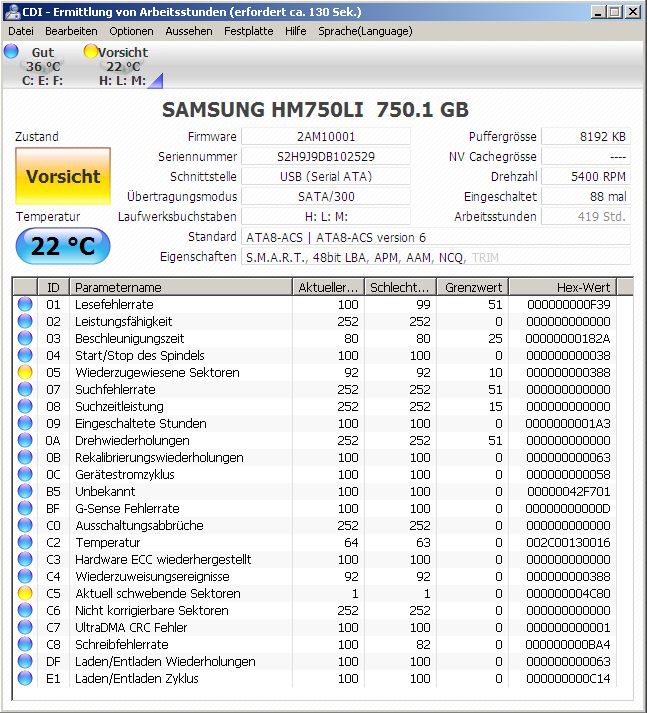Click hex value 000000004C80
Viewport: 647px width, 713px height.
pos(568,593)
